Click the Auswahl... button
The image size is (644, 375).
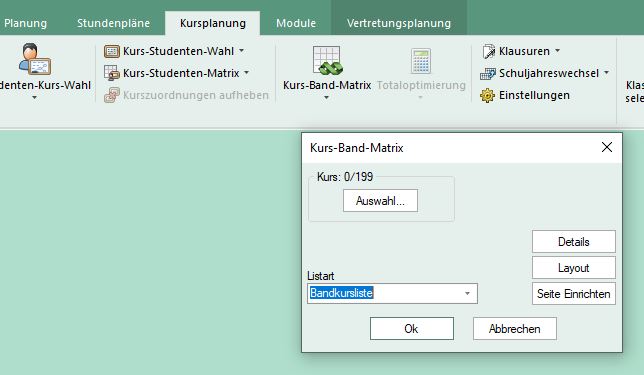380,201
